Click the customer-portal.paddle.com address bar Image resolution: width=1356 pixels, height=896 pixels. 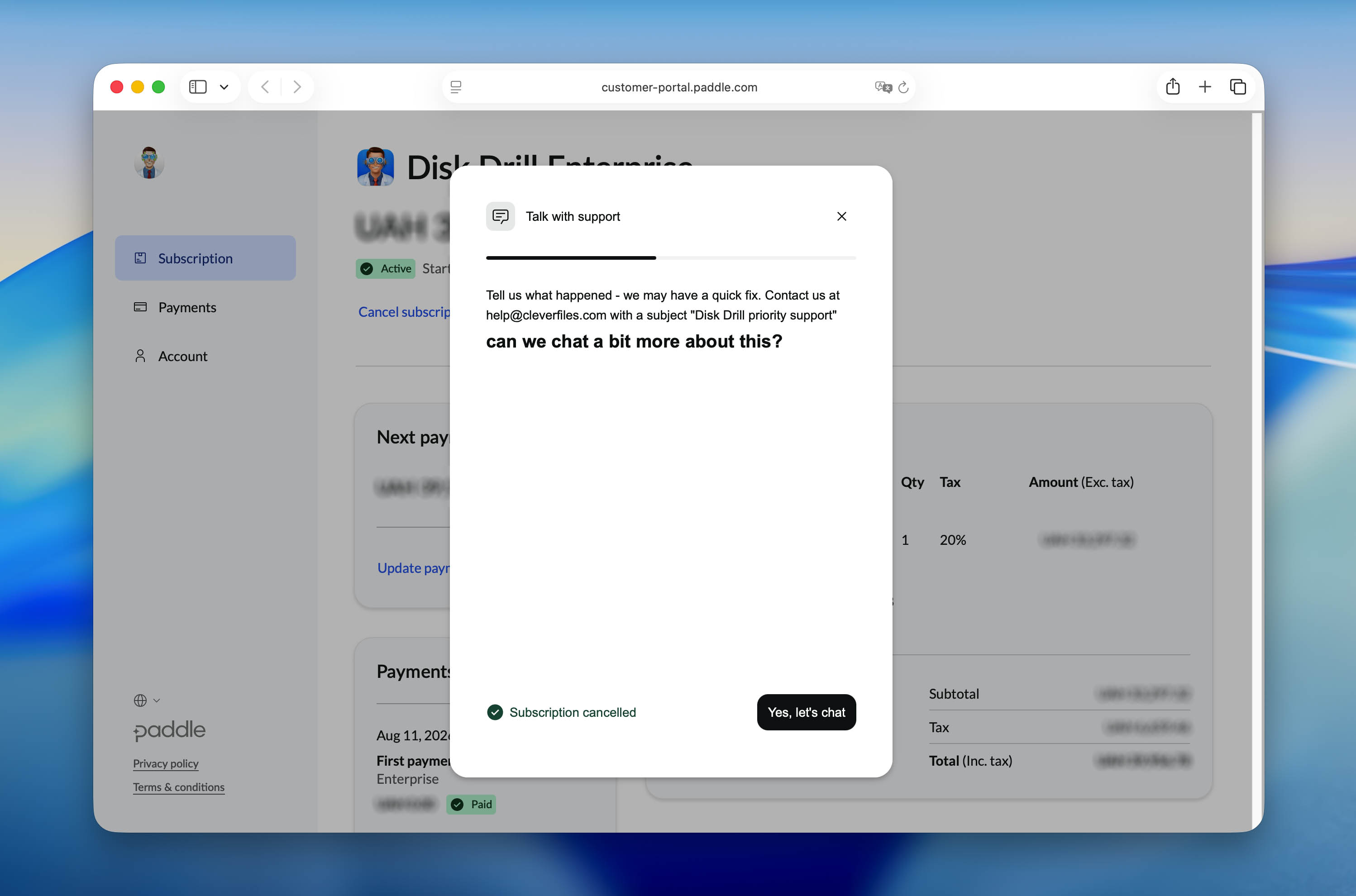tap(679, 87)
